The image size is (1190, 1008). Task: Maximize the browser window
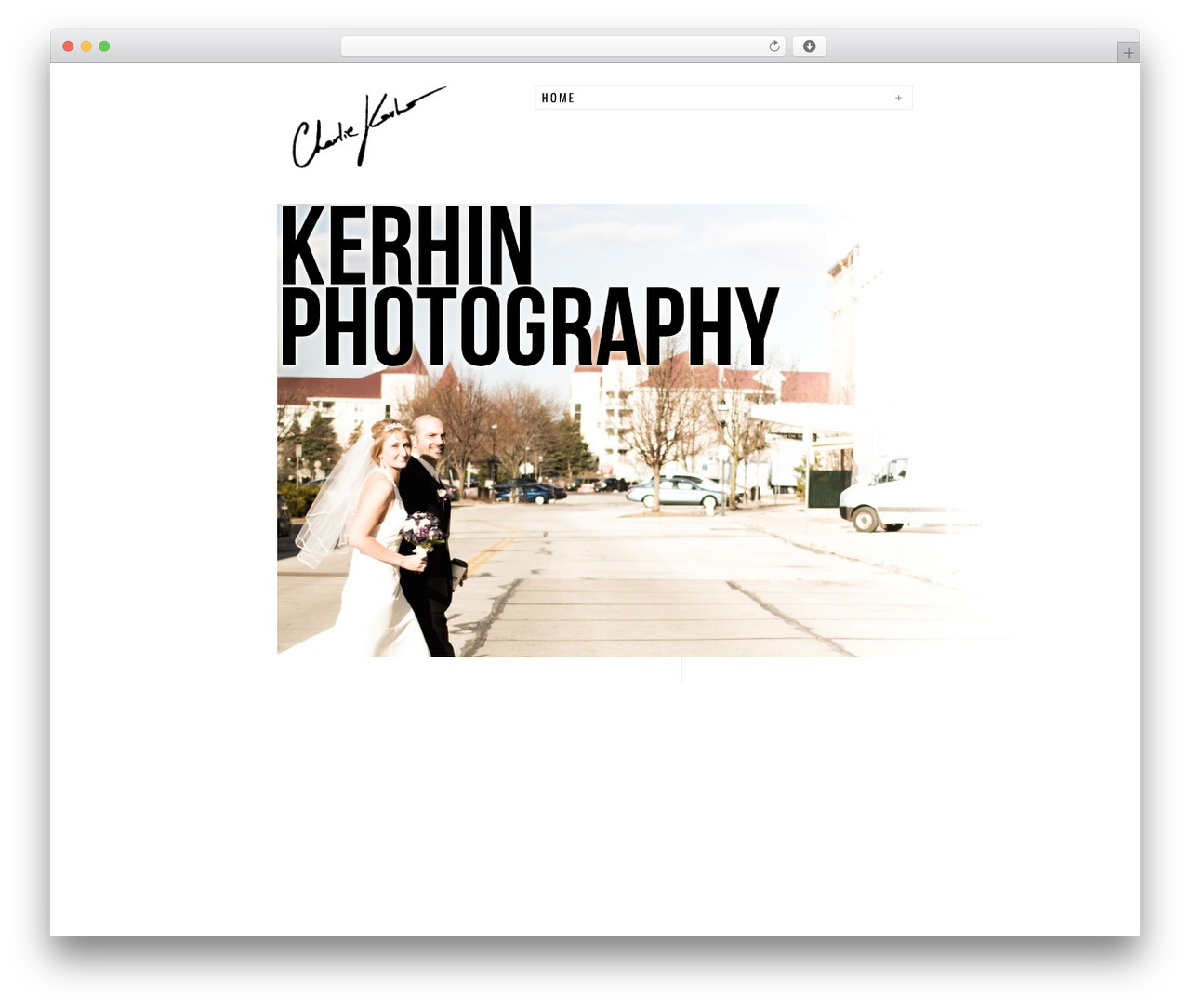(104, 46)
